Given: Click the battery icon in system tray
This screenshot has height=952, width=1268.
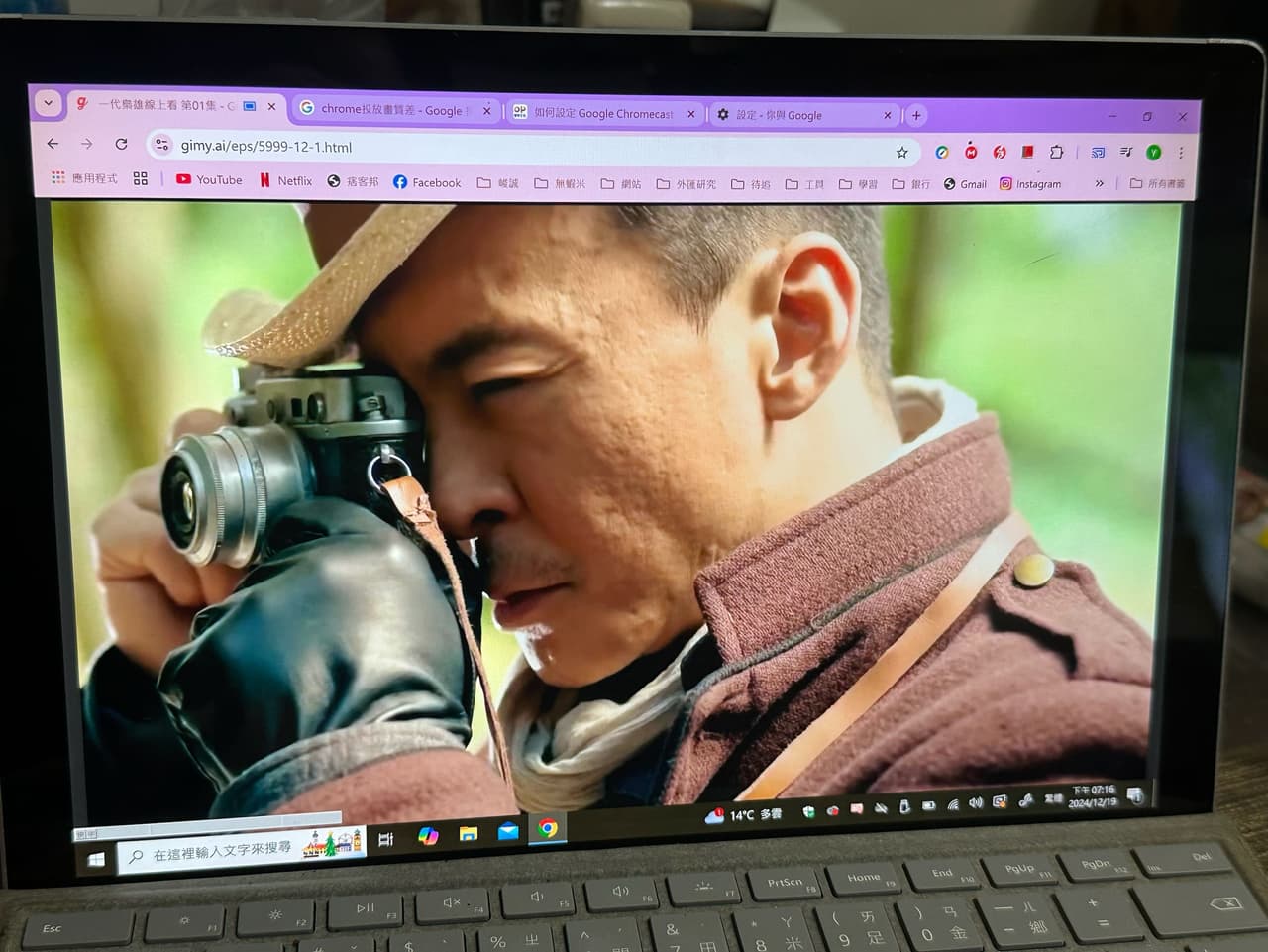Looking at the screenshot, I should point(928,806).
